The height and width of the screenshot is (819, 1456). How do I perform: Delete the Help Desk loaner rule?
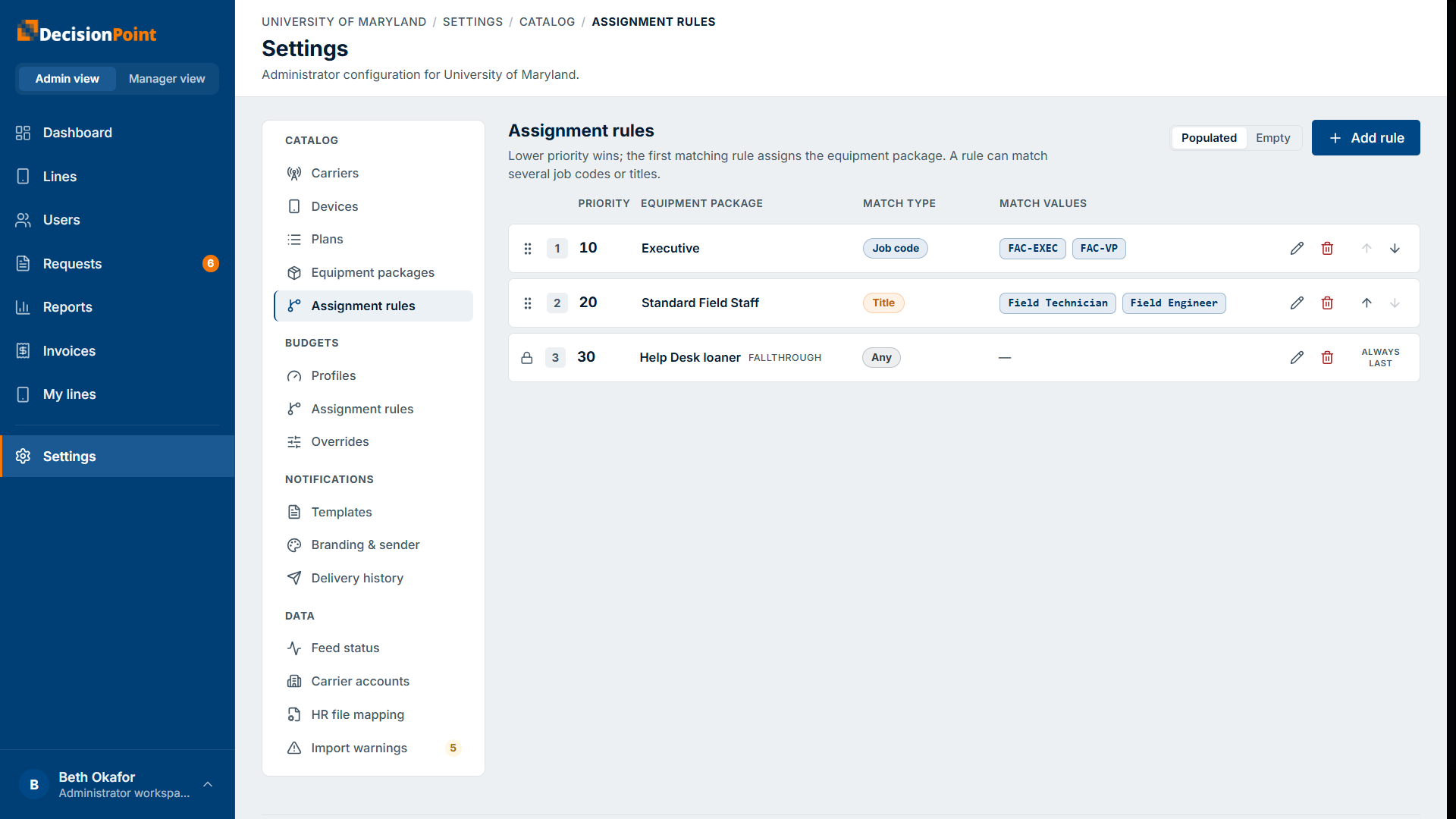1327,358
